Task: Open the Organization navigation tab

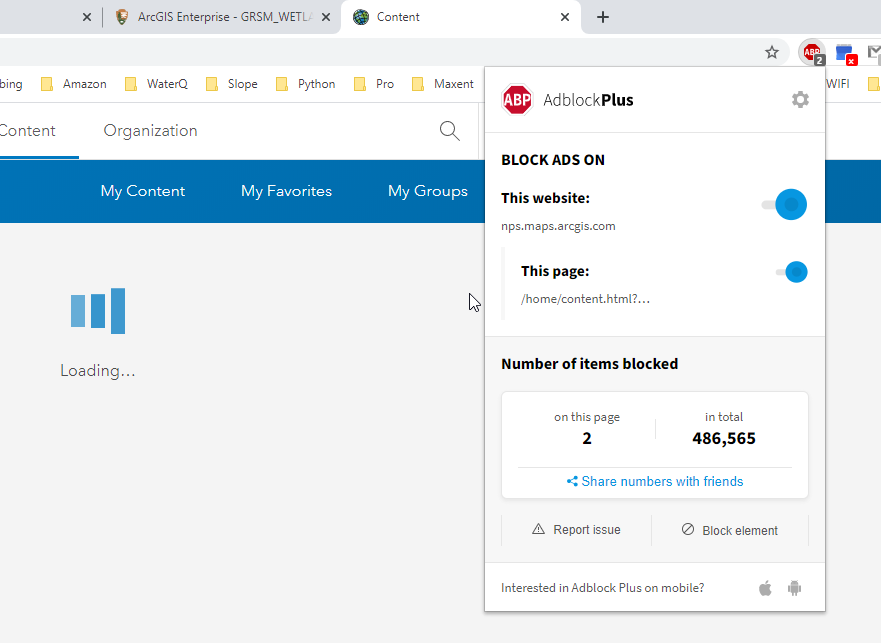Action: [x=150, y=131]
